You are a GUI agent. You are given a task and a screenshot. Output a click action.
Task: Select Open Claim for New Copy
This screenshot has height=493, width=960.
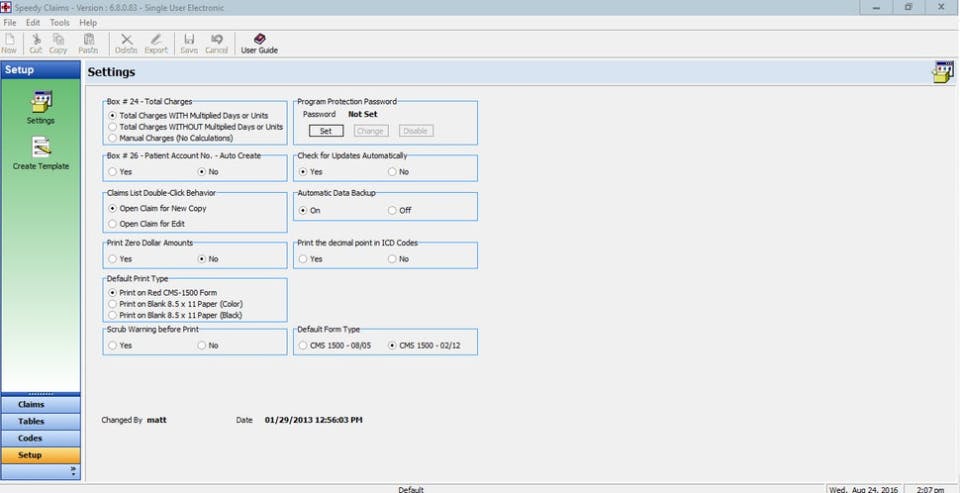click(x=112, y=208)
